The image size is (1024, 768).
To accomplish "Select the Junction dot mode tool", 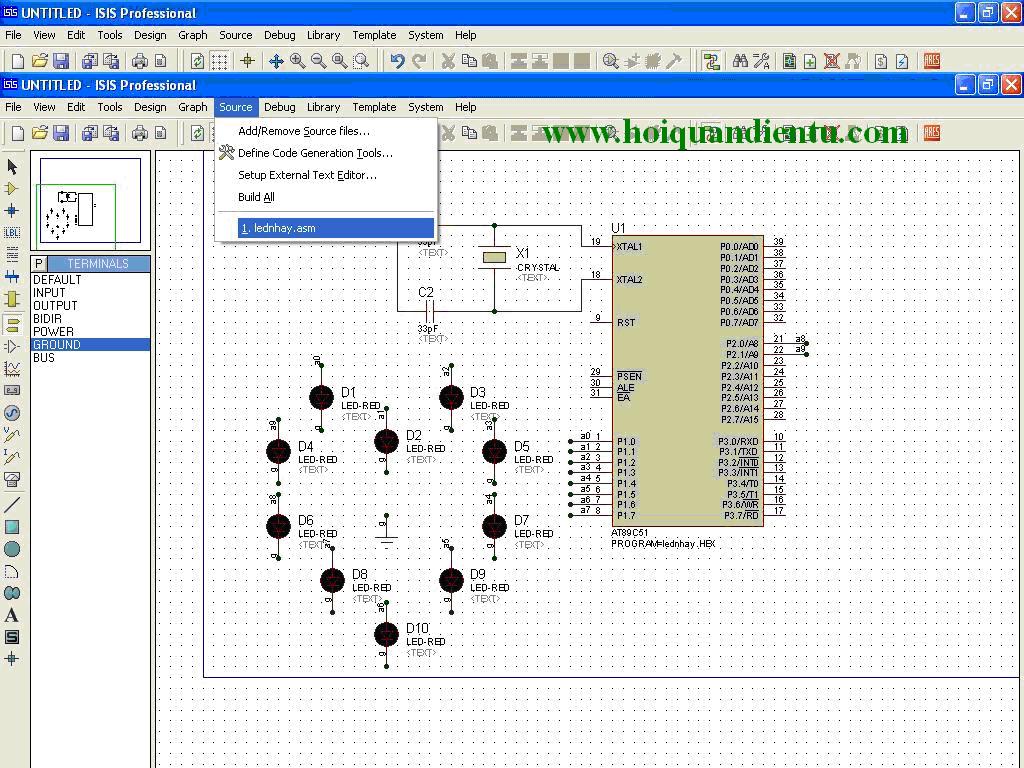I will [x=12, y=210].
